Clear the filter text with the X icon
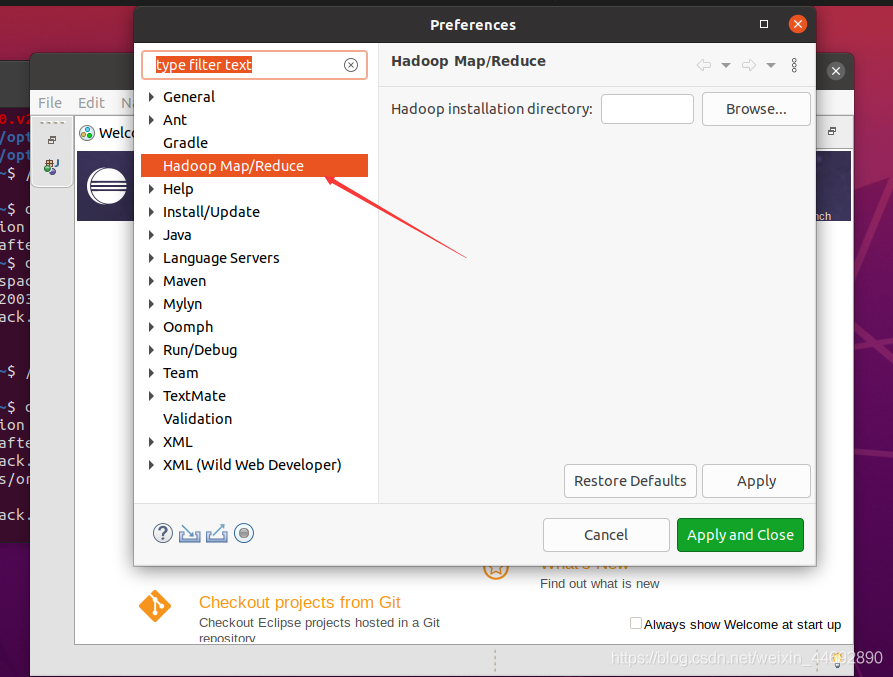This screenshot has height=677, width=893. pyautogui.click(x=351, y=65)
